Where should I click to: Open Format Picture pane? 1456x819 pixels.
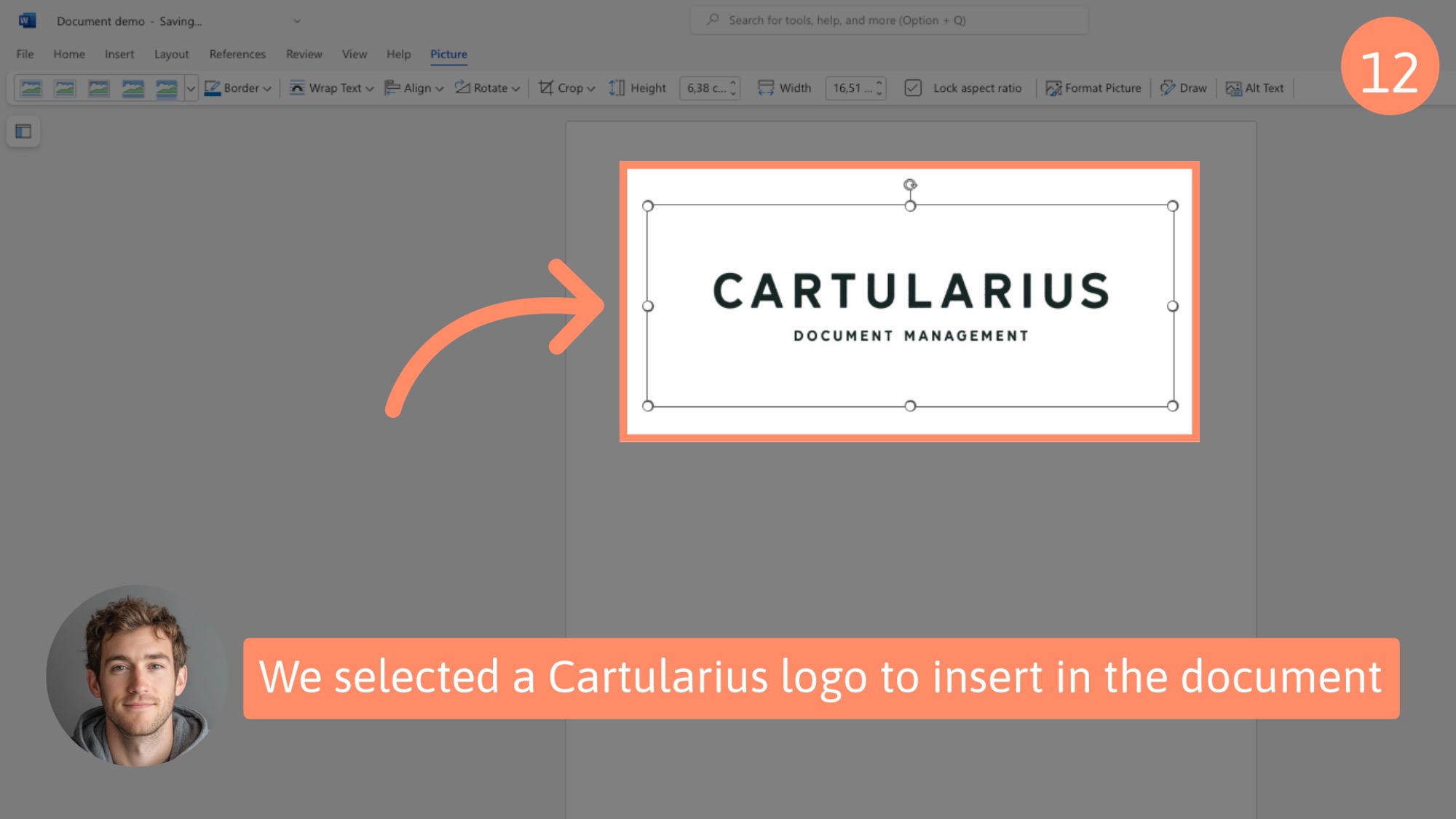pyautogui.click(x=1093, y=88)
